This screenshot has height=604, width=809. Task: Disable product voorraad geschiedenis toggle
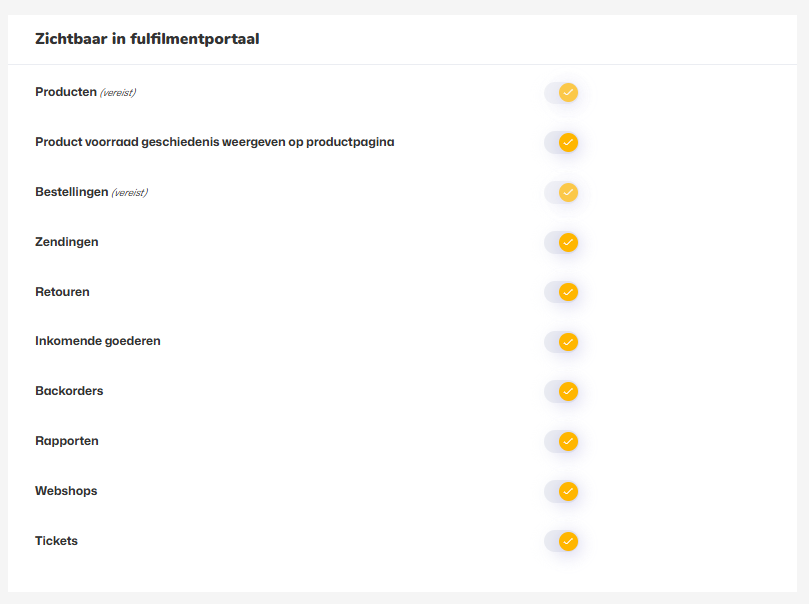pyautogui.click(x=561, y=143)
